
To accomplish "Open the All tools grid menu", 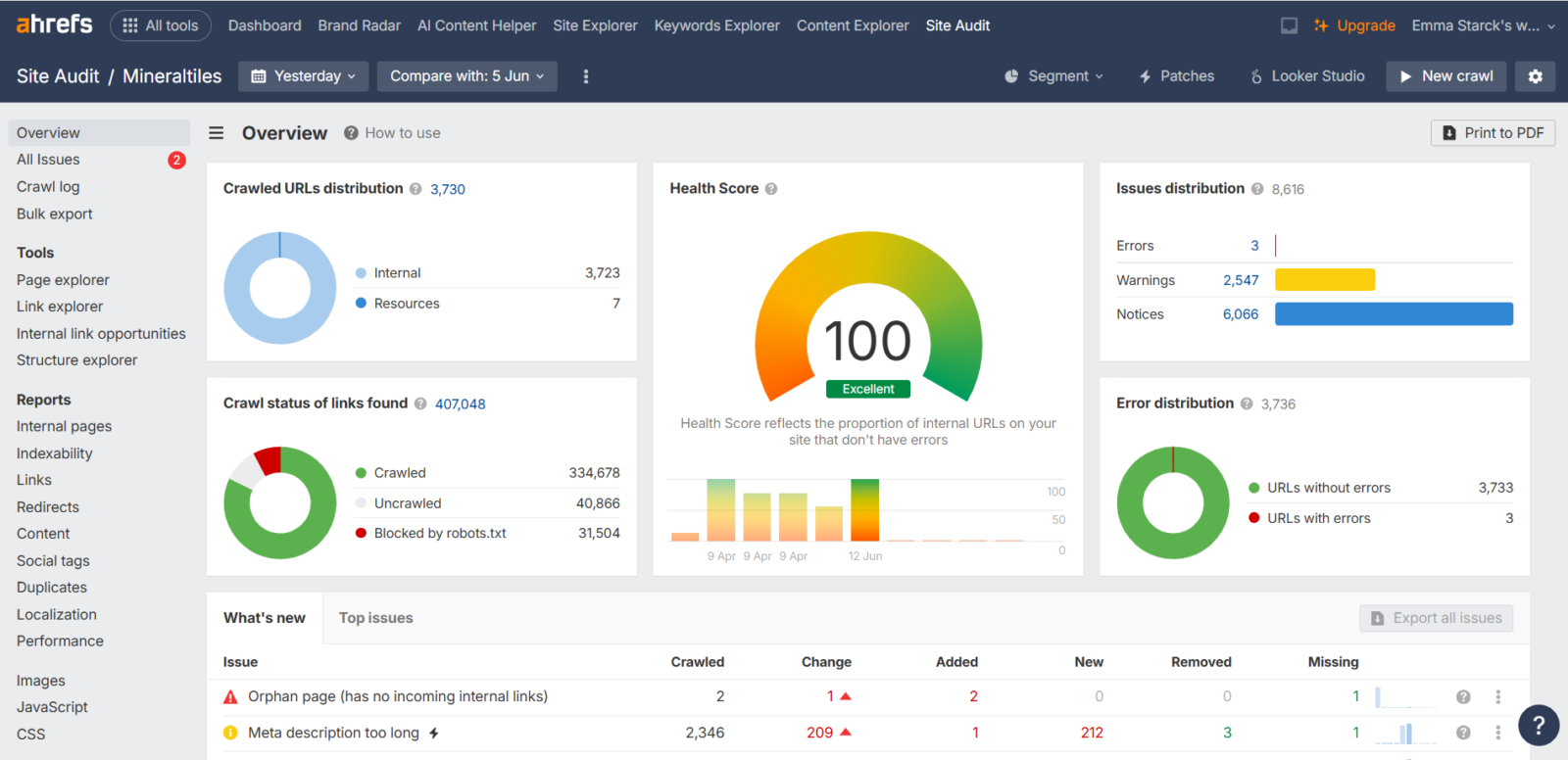I will click(x=161, y=25).
